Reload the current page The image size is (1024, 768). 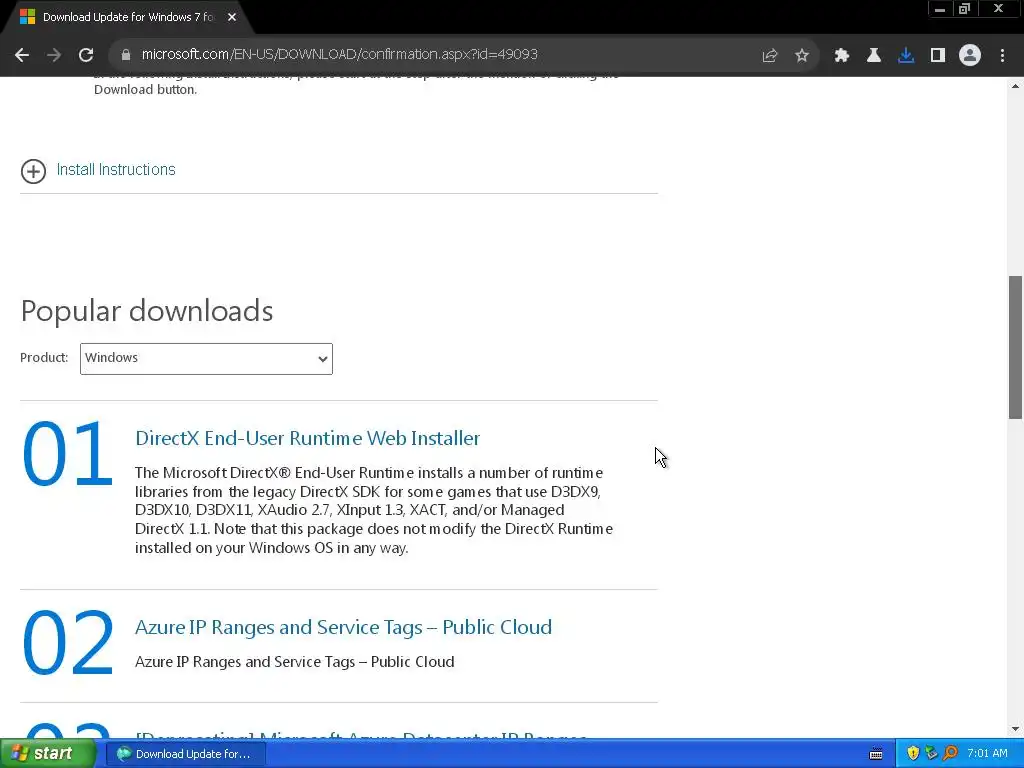coord(86,55)
